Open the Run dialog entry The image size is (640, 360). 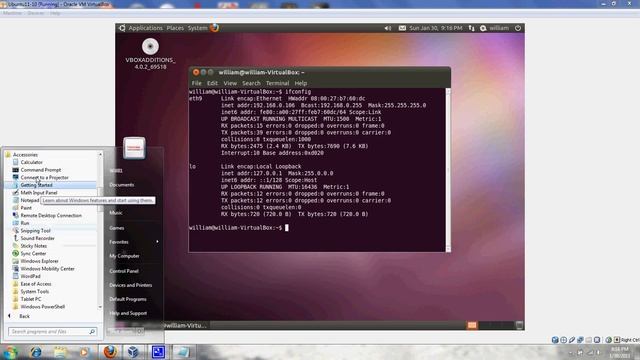(x=24, y=223)
